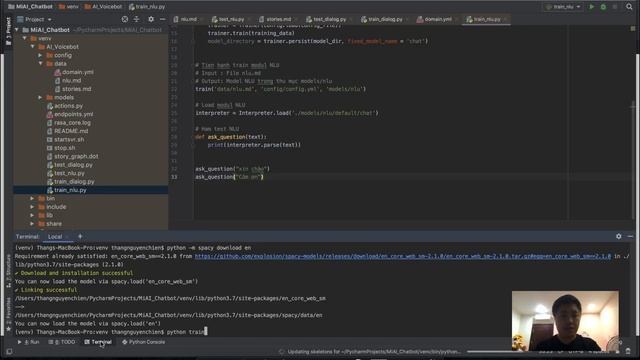Image resolution: width=640 pixels, height=360 pixels.
Task: Click the ask_question function definition line
Action: [231, 137]
